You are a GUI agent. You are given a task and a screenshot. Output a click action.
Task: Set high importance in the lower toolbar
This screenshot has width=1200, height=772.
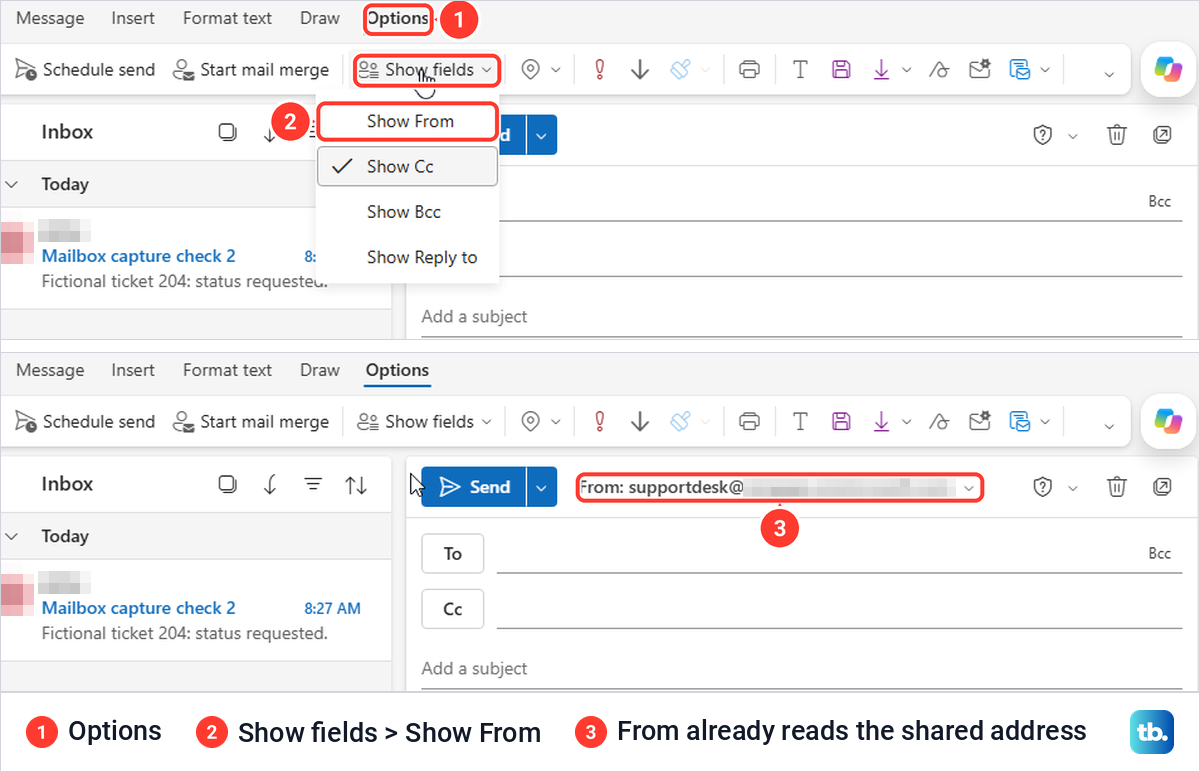(601, 421)
